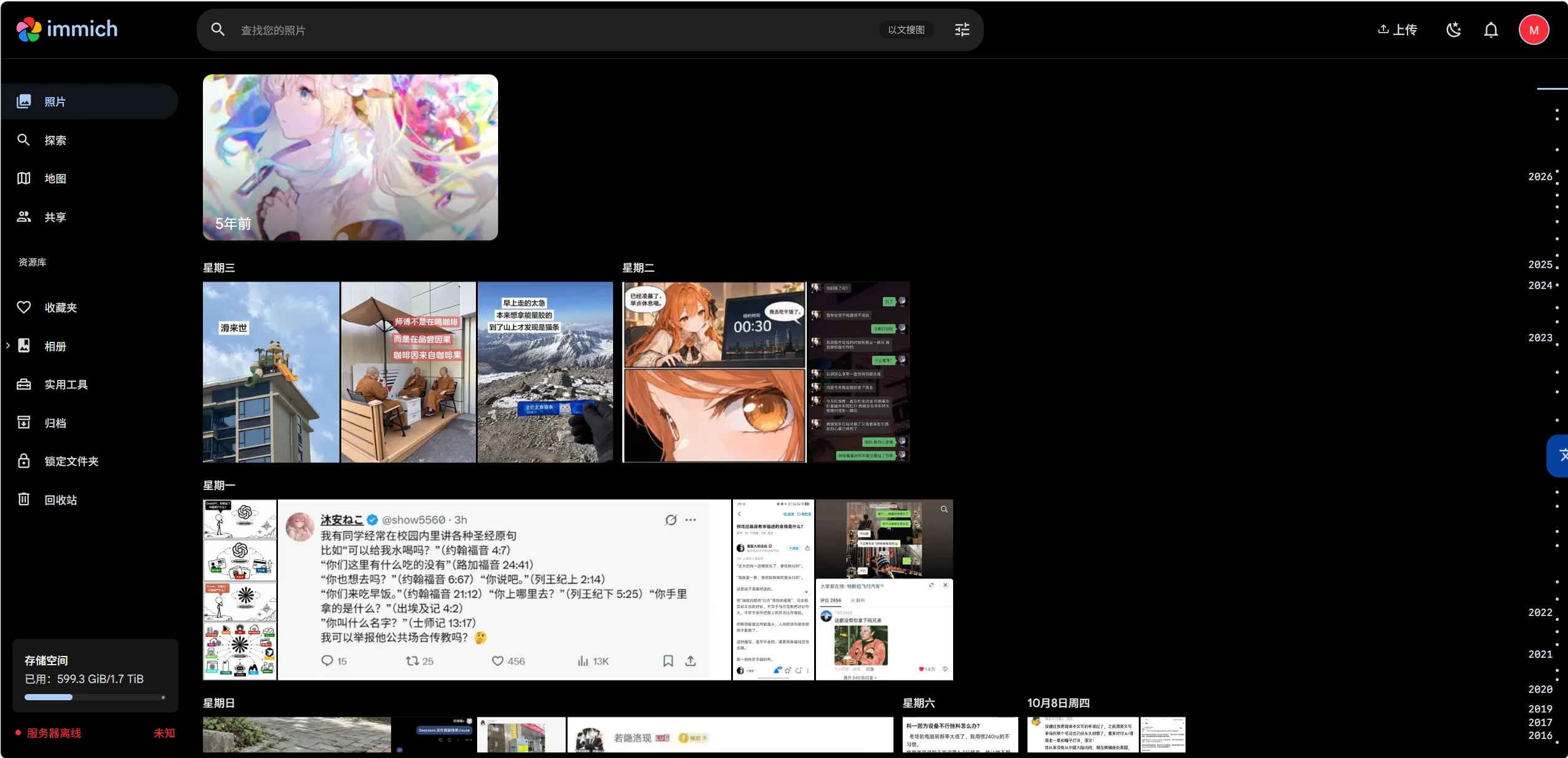The height and width of the screenshot is (758, 1568).
Task: Click the 未知 version label
Action: [164, 733]
